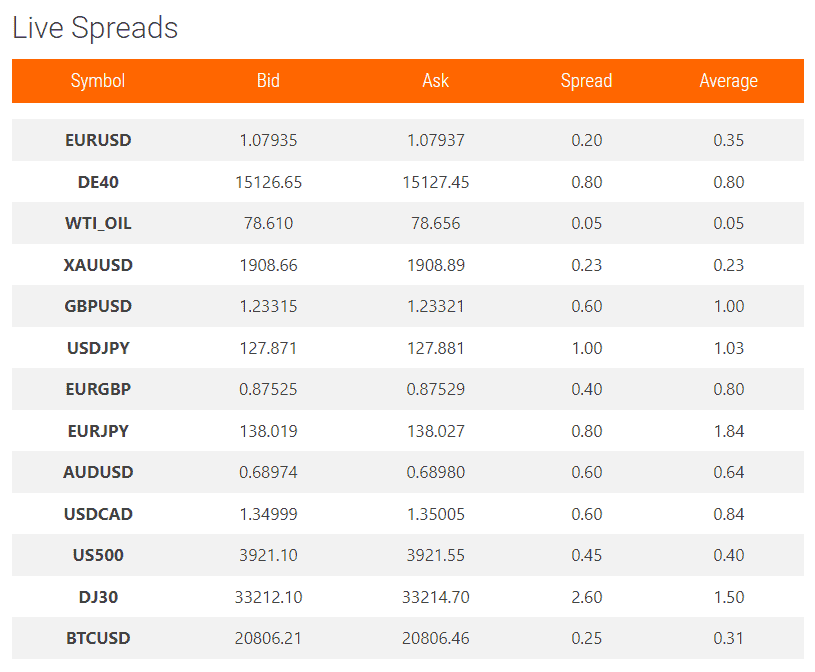Select the BTCUSD bid price 20806.21

coord(268,638)
